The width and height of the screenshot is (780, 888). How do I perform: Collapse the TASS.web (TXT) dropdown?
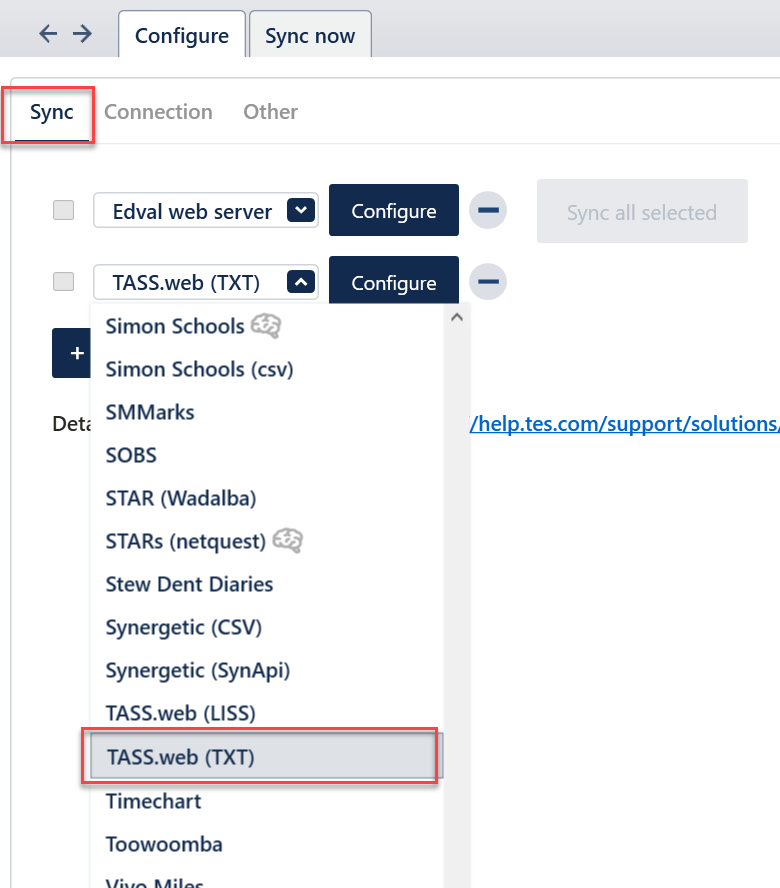click(302, 283)
